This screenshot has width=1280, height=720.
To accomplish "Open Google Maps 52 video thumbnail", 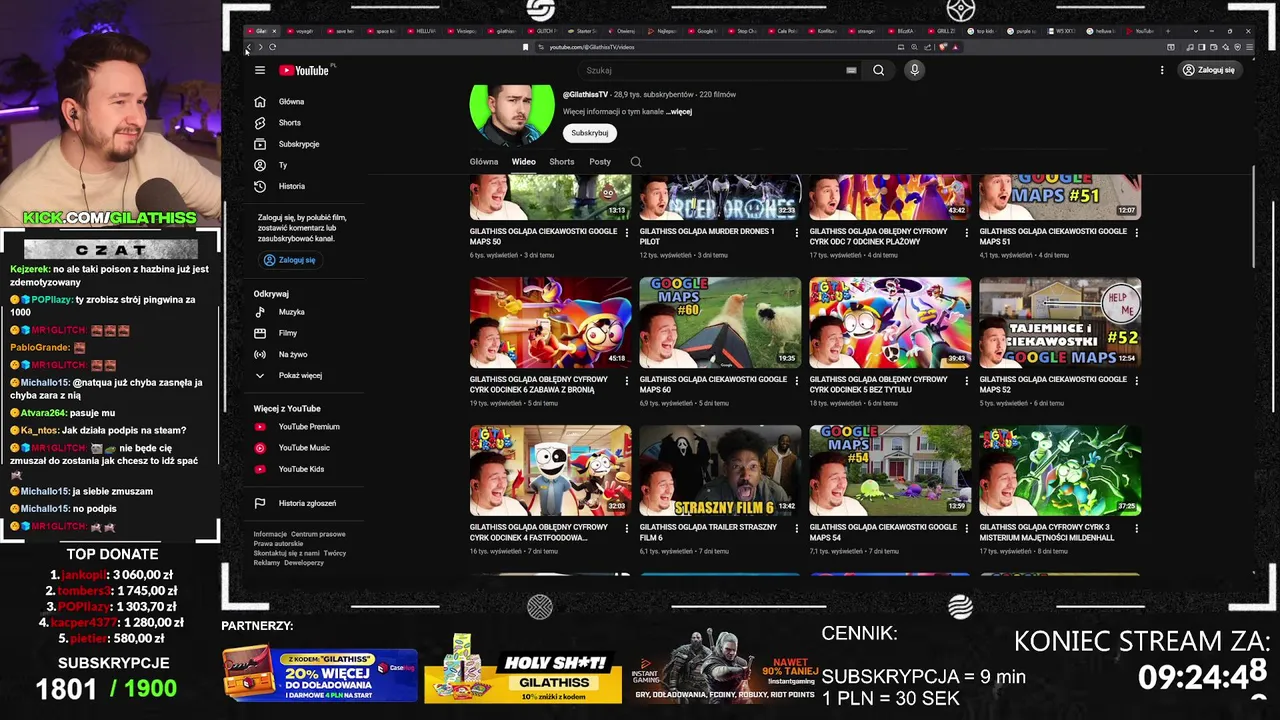I will click(x=1060, y=322).
